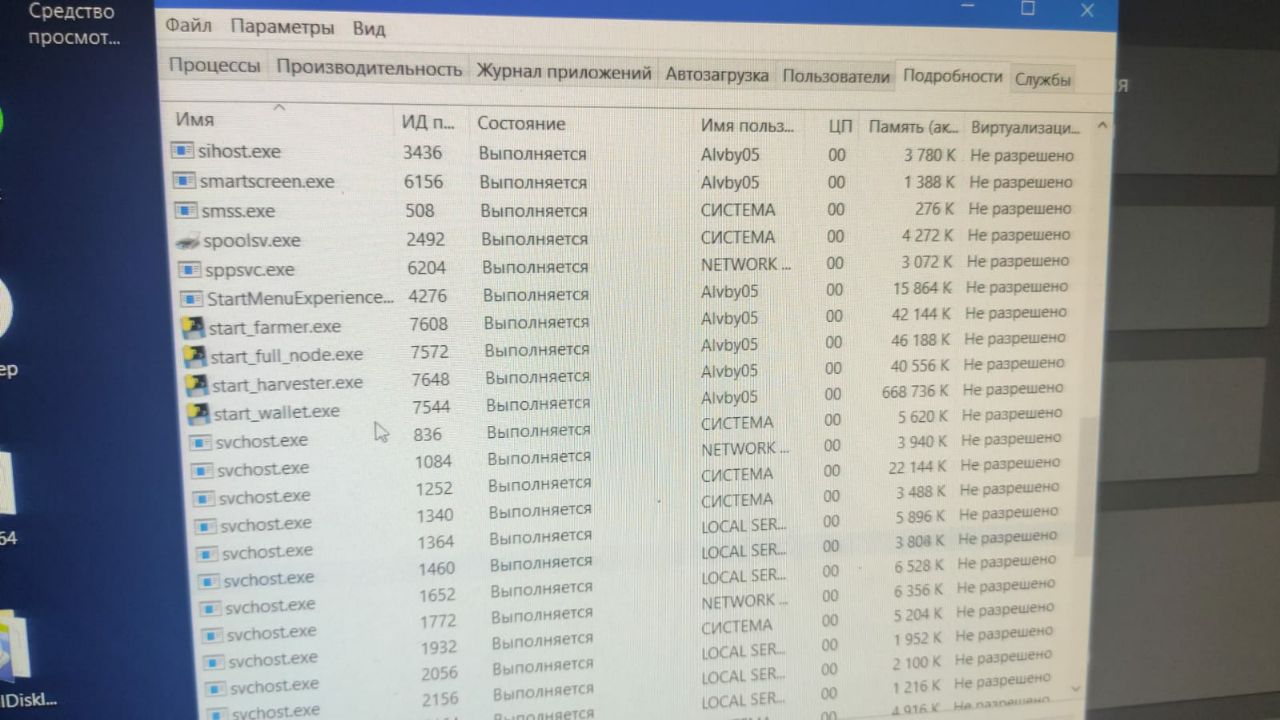Select the spoolsv.exe printer icon
The image size is (1280, 720).
tap(188, 240)
